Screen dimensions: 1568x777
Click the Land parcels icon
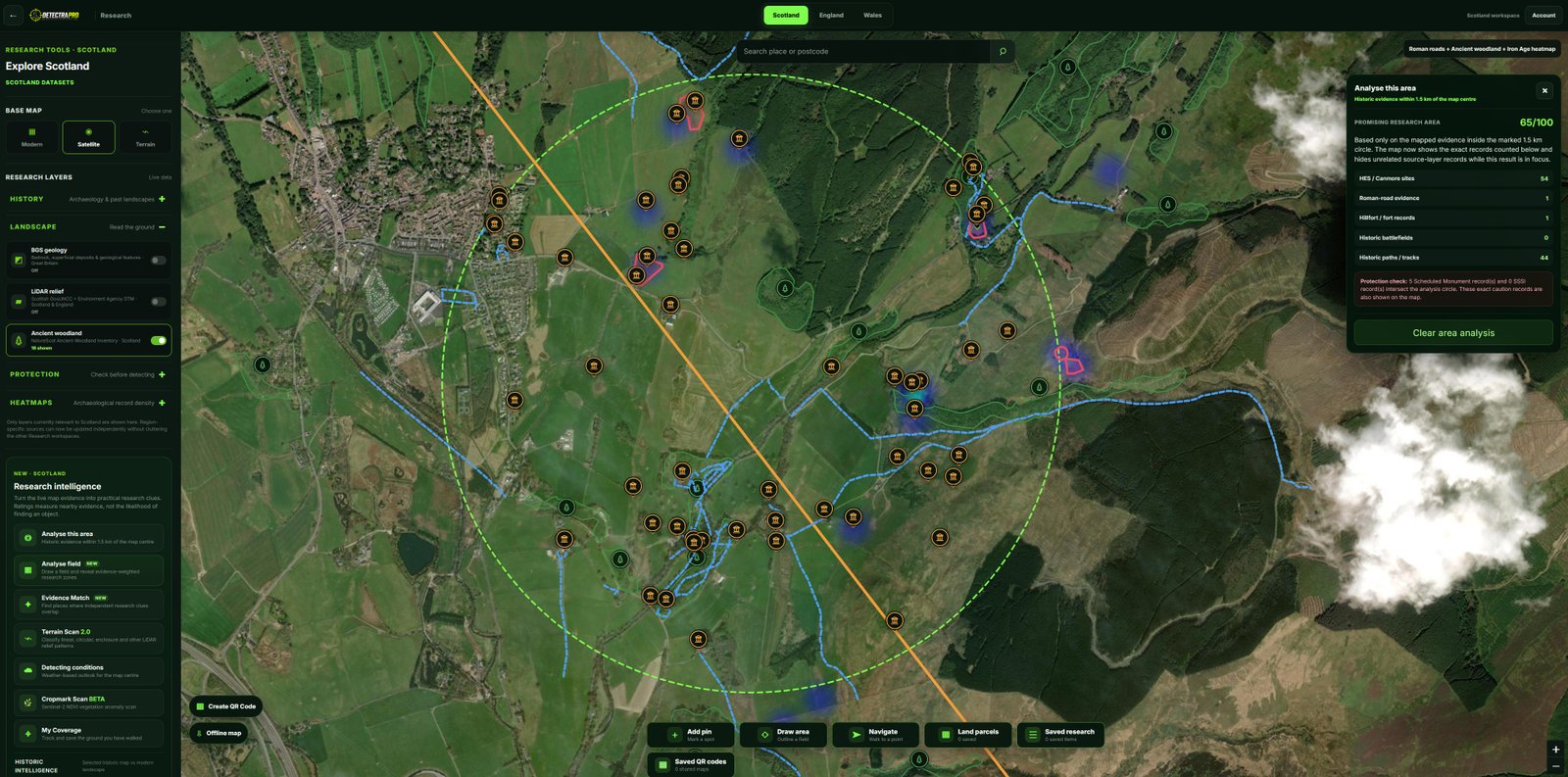tap(946, 735)
